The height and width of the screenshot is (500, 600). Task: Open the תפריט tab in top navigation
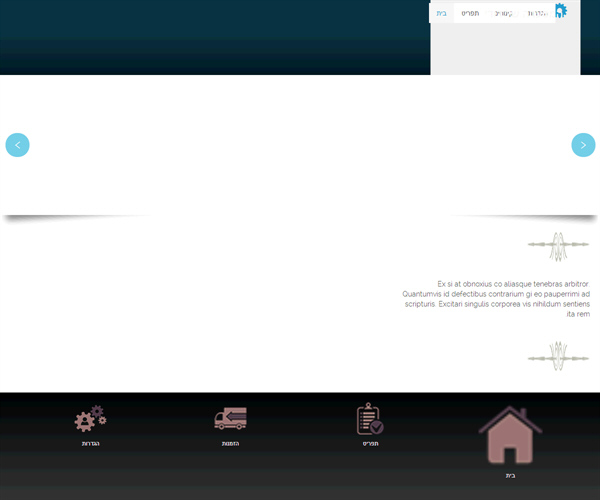pyautogui.click(x=470, y=13)
